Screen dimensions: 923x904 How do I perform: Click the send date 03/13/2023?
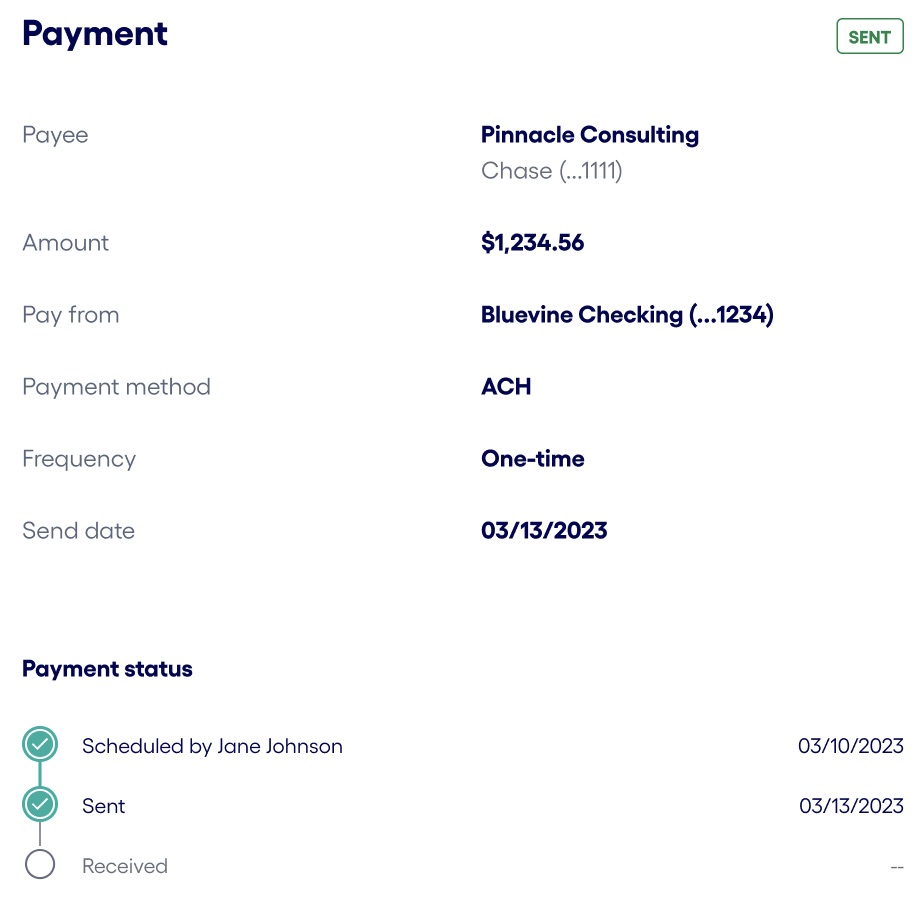tap(544, 530)
